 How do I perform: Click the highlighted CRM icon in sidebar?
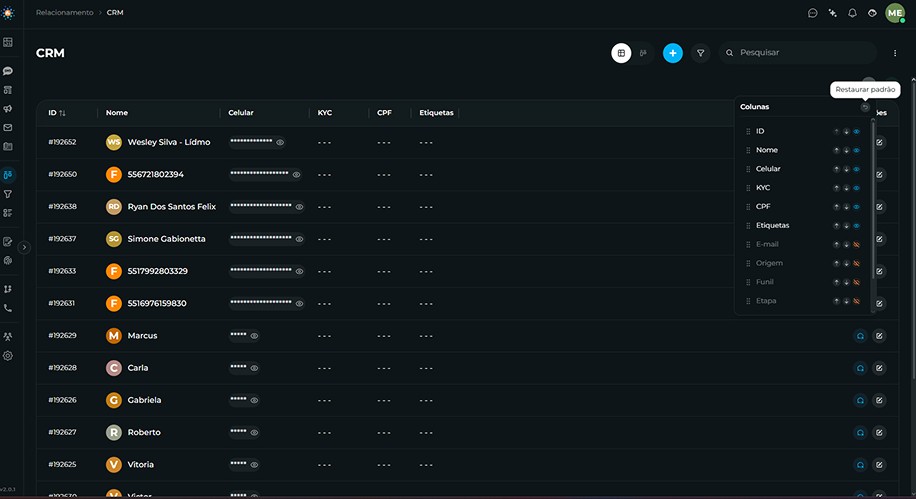(x=8, y=175)
